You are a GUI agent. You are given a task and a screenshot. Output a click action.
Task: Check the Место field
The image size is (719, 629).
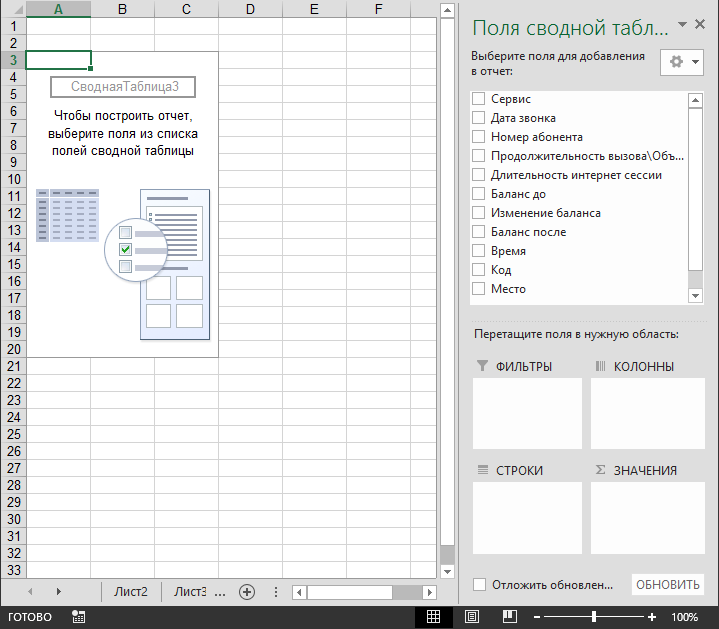point(478,289)
